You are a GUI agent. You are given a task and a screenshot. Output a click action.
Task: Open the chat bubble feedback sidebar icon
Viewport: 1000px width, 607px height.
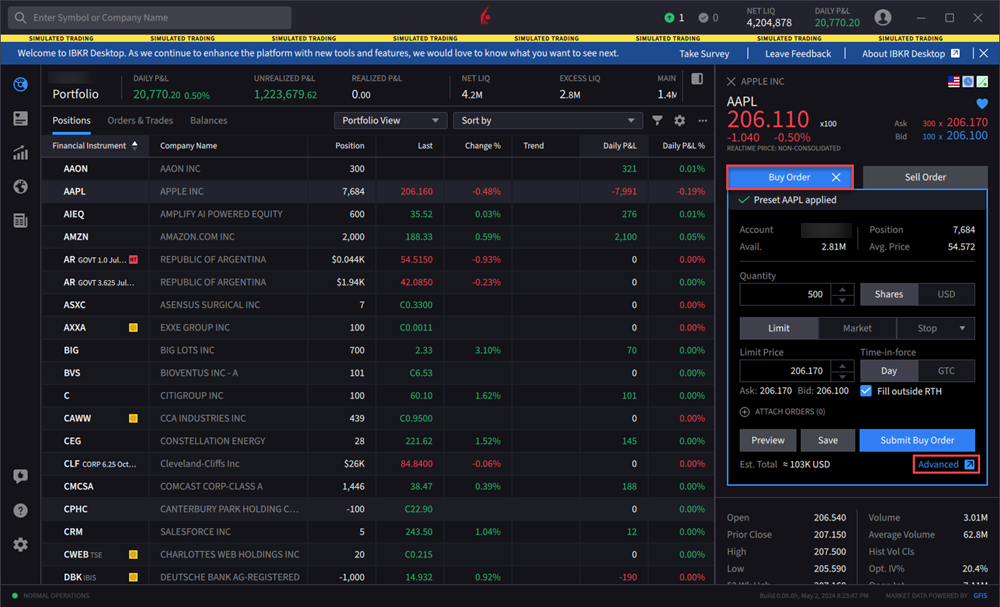tap(20, 476)
